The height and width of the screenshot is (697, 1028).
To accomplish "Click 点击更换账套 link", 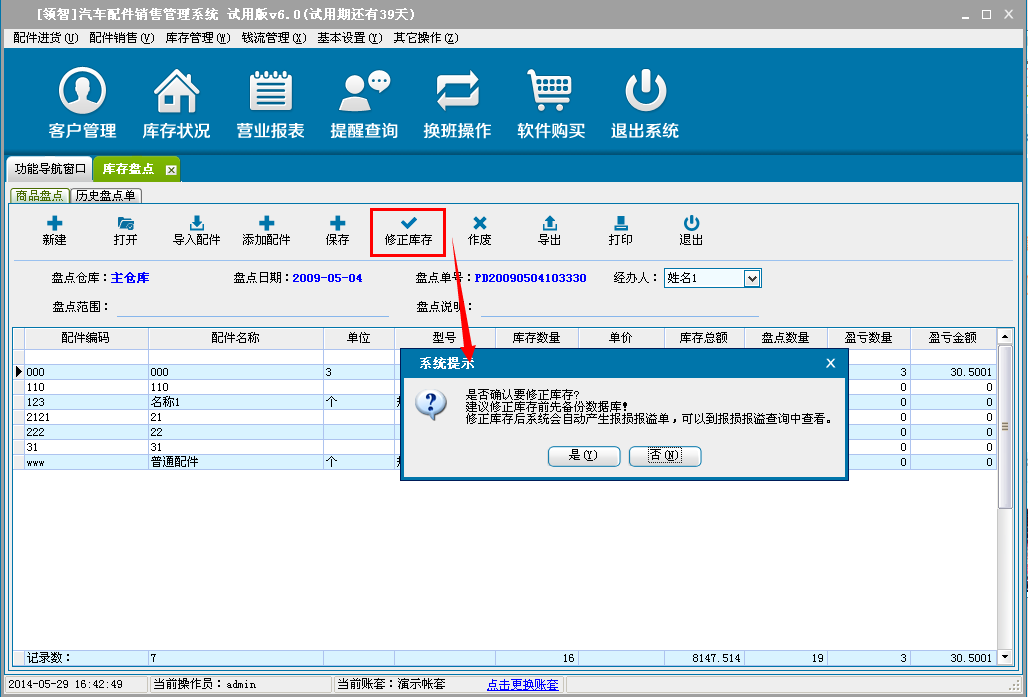I will pos(522,685).
